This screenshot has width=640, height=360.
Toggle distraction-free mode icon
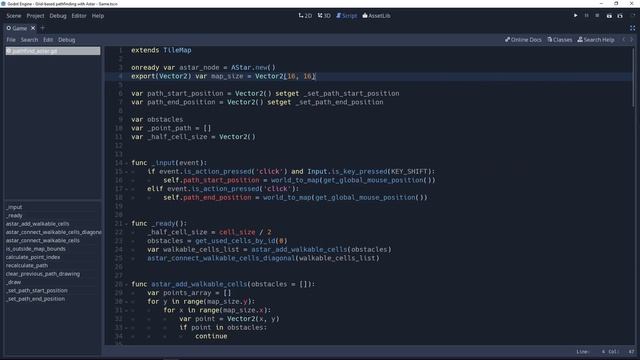click(632, 28)
